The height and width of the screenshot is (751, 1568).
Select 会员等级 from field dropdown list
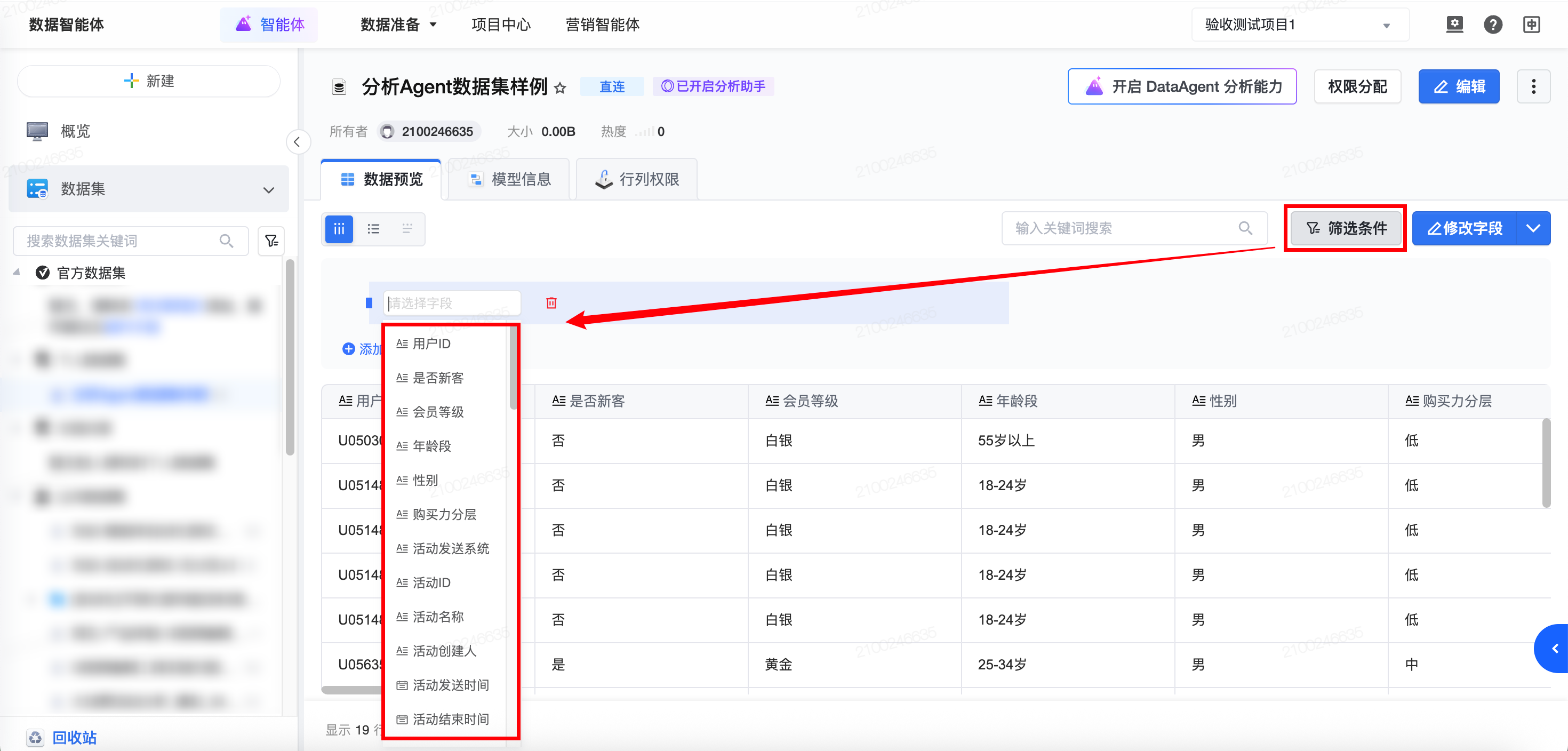click(438, 412)
